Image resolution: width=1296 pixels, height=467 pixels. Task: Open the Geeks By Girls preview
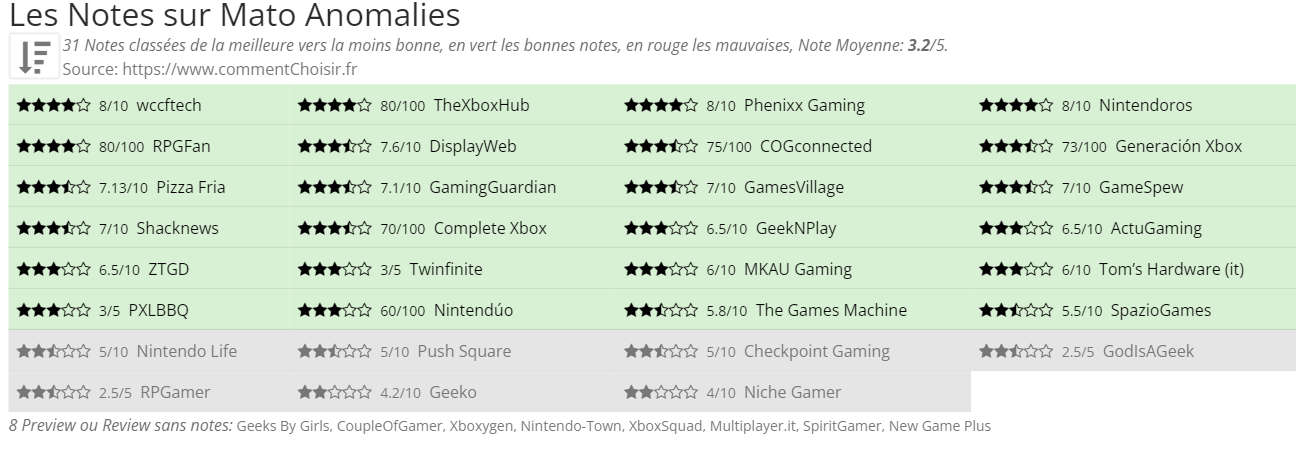[x=282, y=426]
